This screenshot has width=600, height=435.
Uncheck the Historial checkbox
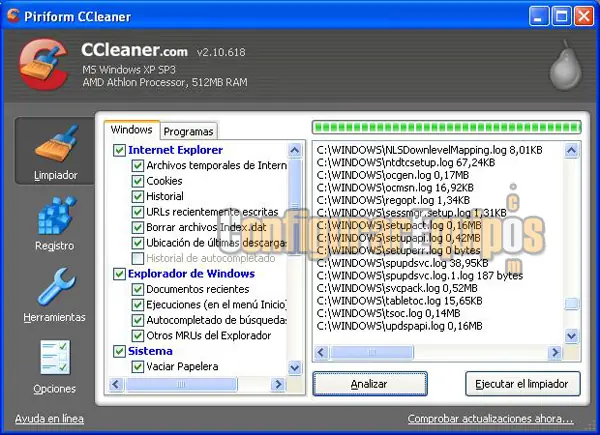coord(137,196)
